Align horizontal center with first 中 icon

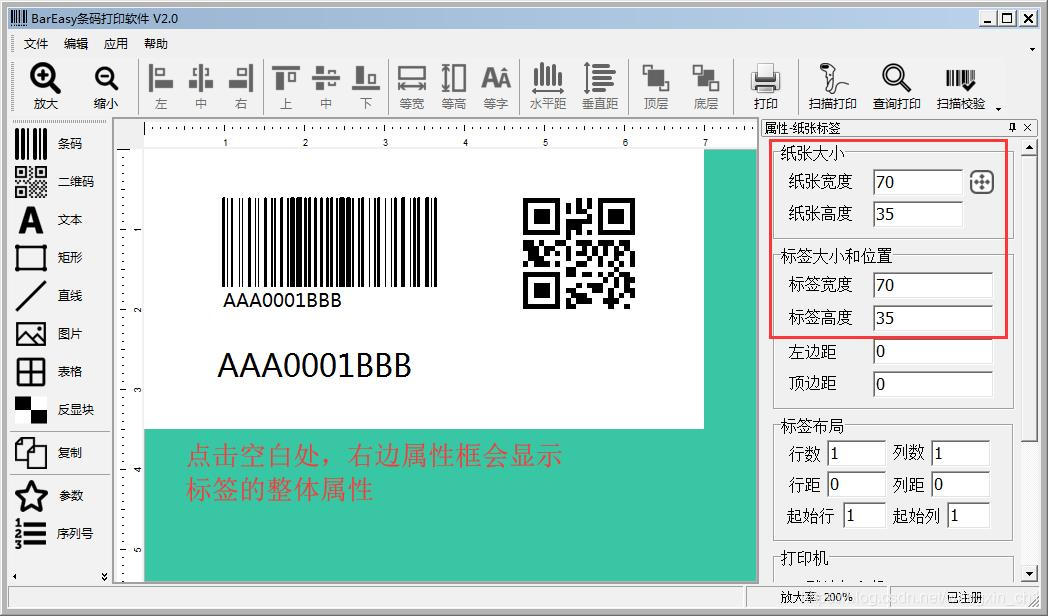click(x=201, y=86)
